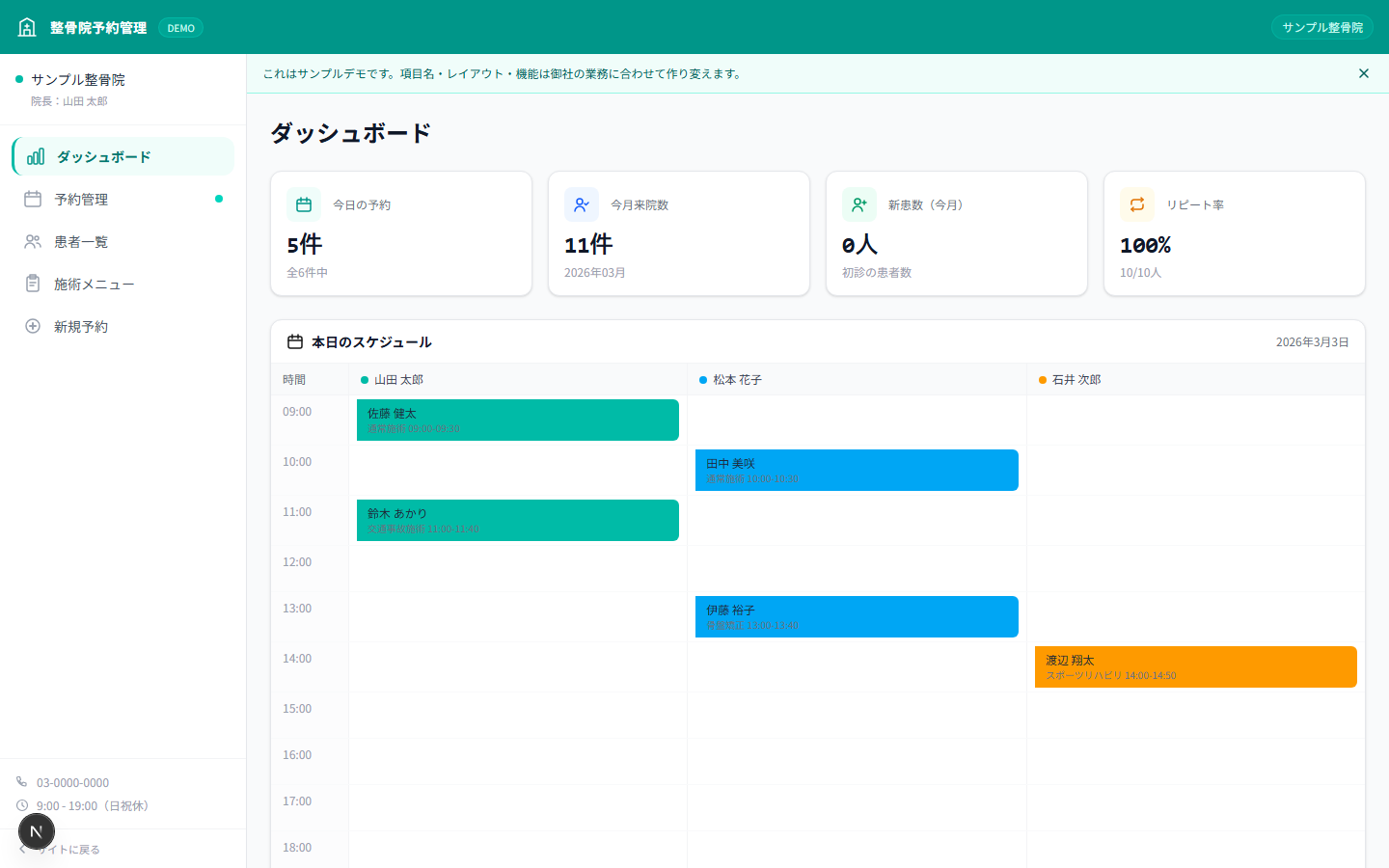Click the dashboard bar-chart icon
Image resolution: width=1389 pixels, height=868 pixels.
[36, 156]
